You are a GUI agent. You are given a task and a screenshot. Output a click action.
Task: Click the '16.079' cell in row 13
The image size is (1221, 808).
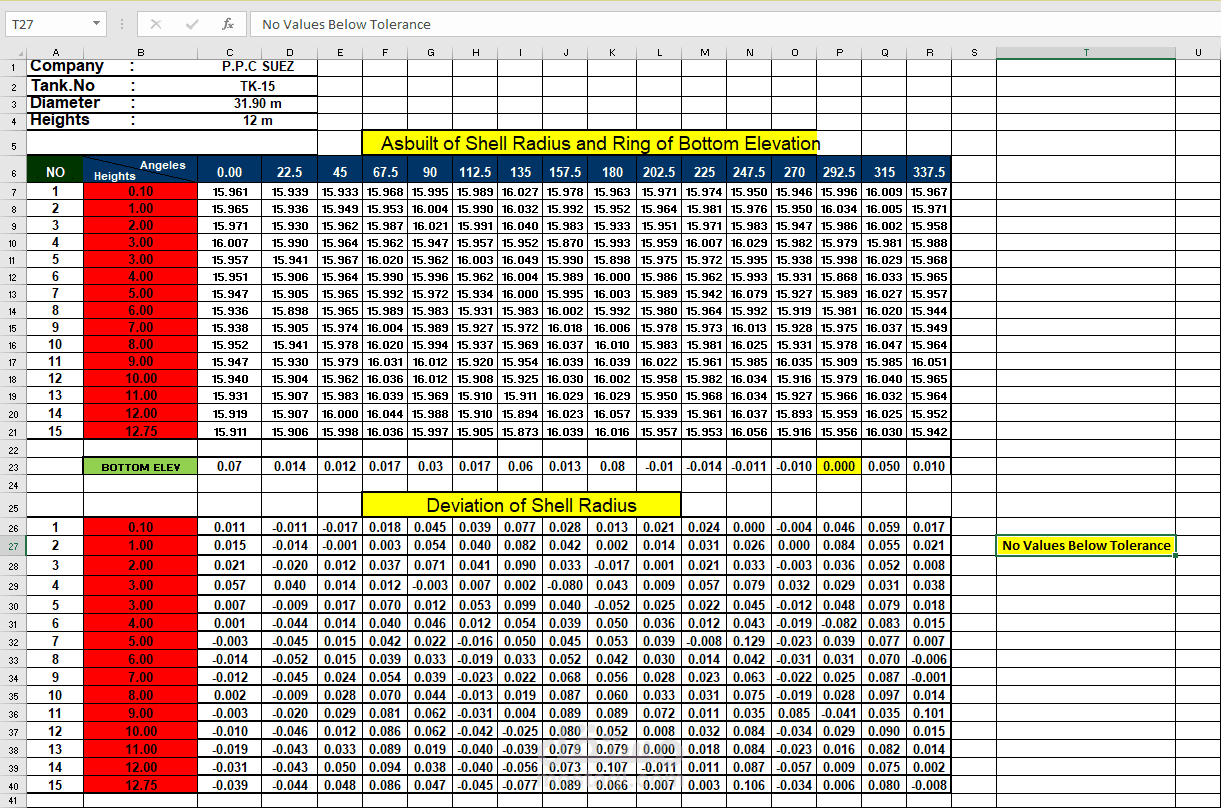(x=749, y=294)
